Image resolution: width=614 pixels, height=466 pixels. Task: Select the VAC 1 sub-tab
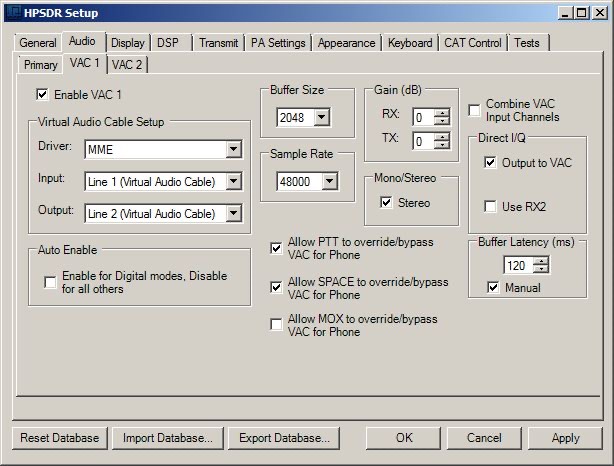(85, 63)
